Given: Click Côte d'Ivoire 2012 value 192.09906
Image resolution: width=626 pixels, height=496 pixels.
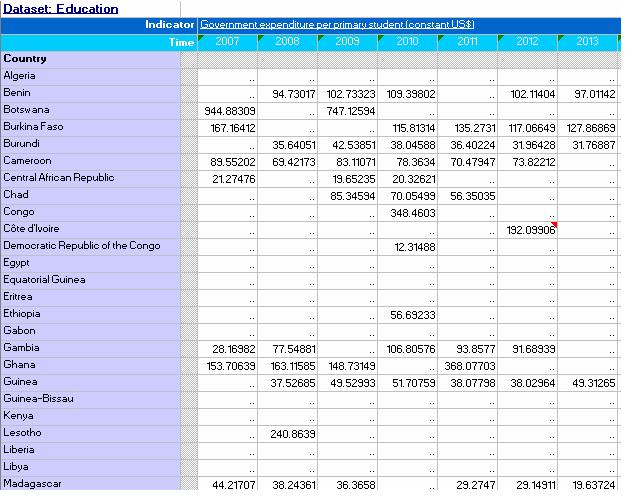Looking at the screenshot, I should click(531, 230).
